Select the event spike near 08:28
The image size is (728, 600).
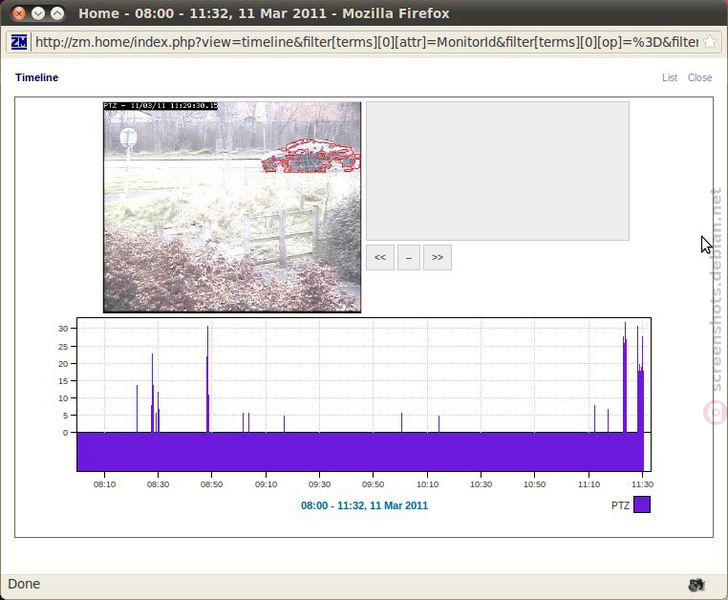152,393
